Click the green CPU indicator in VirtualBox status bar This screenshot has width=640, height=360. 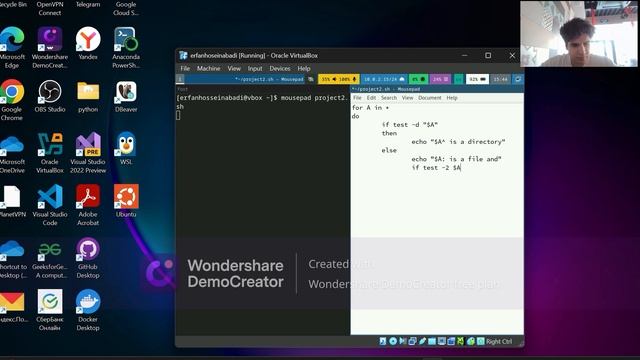[461, 341]
